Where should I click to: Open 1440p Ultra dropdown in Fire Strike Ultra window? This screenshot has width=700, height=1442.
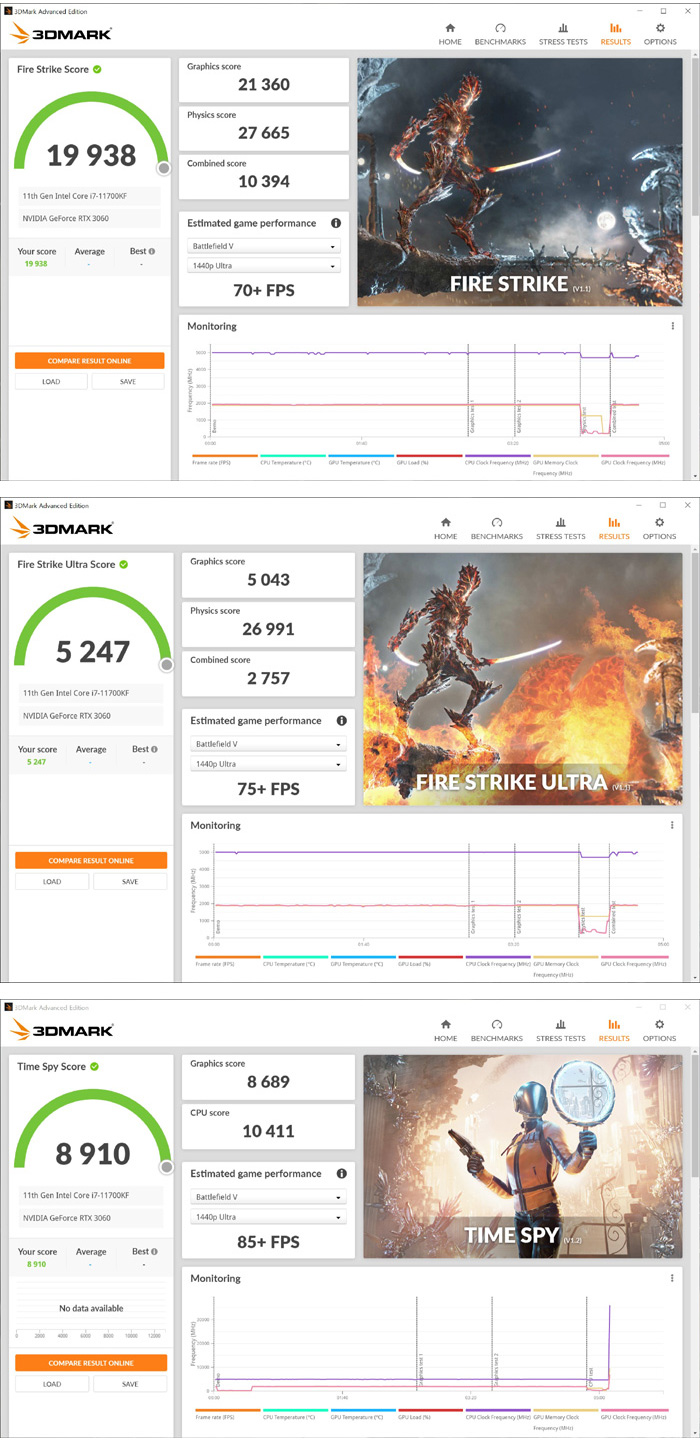[x=268, y=764]
